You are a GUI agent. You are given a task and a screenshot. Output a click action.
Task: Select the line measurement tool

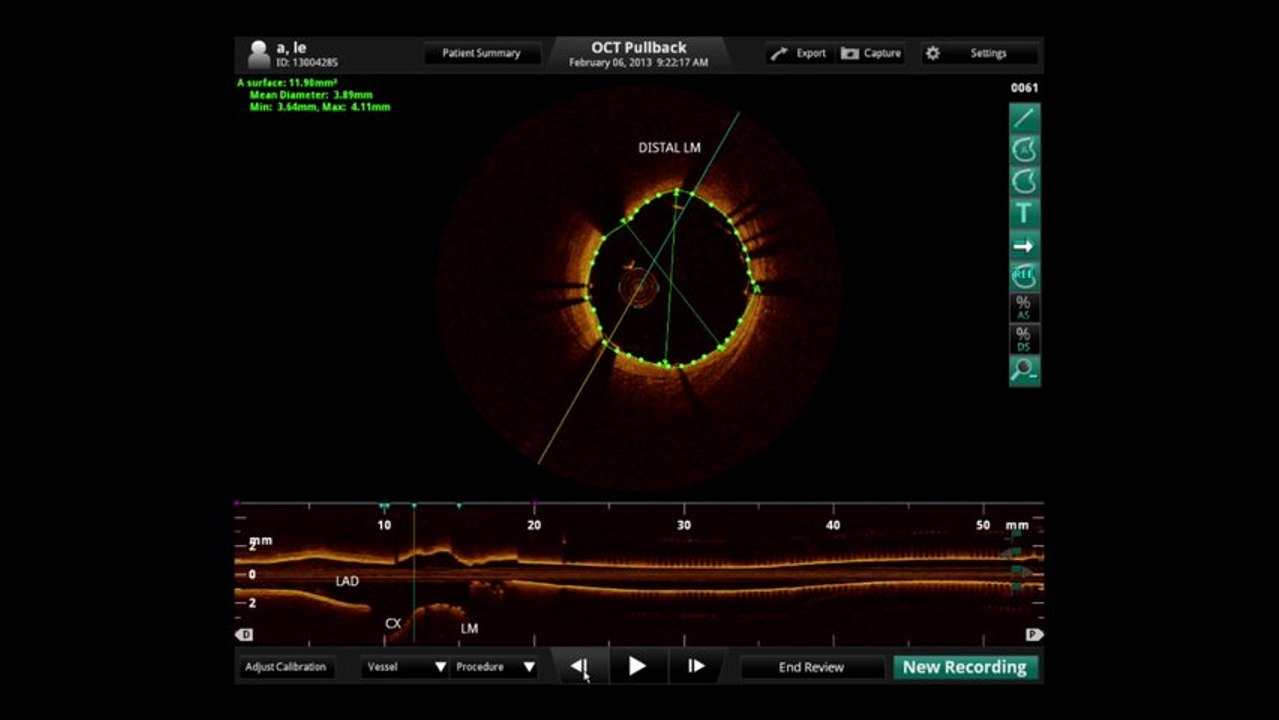1024,118
